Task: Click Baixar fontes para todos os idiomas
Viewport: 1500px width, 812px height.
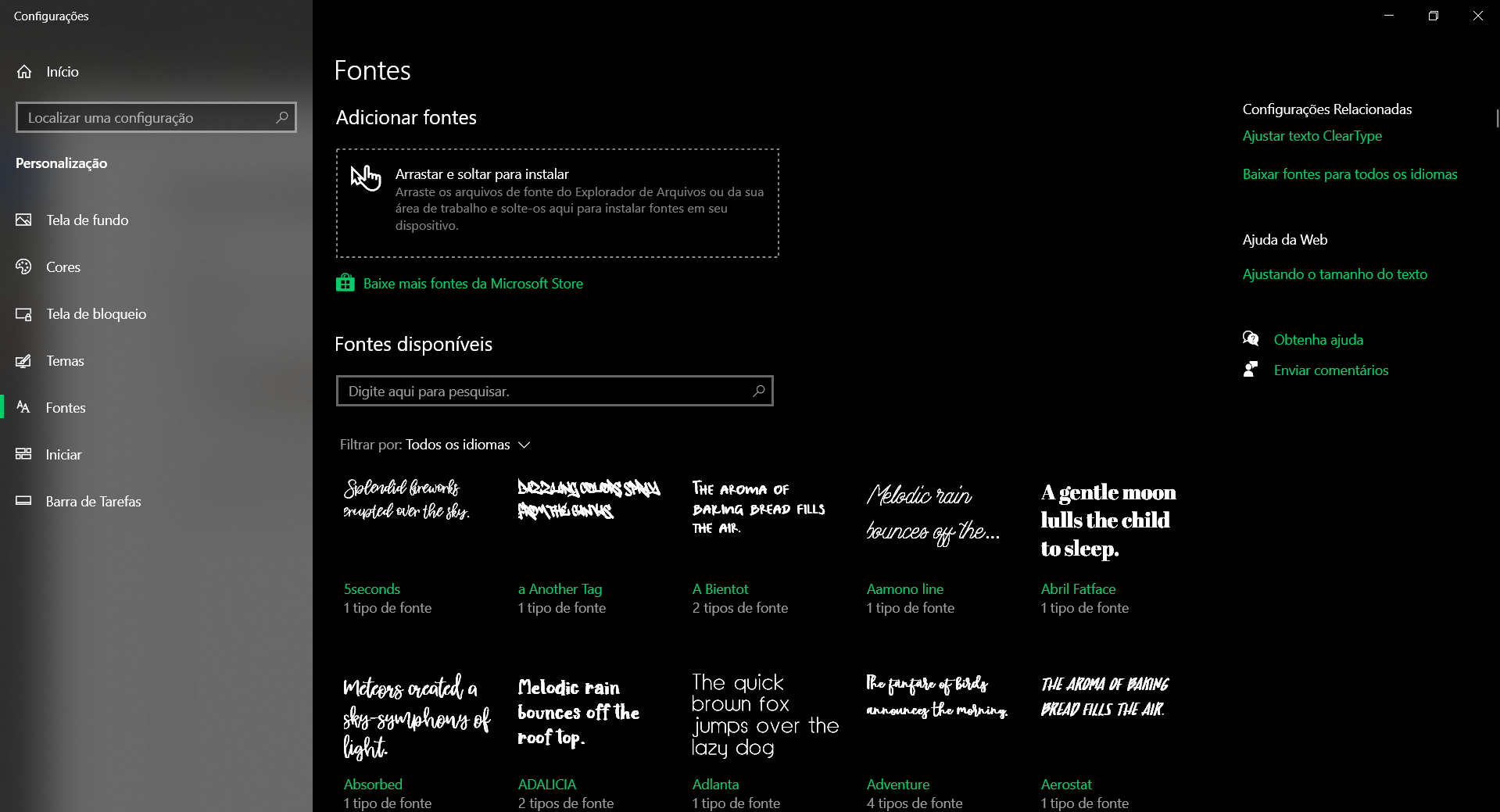Action: 1350,174
